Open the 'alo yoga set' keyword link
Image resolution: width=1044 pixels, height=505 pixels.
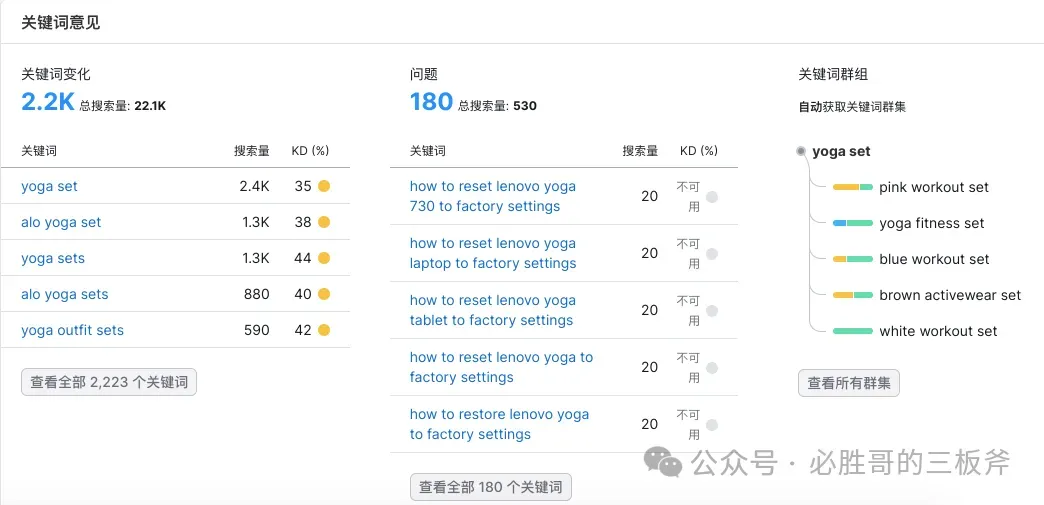(x=61, y=223)
